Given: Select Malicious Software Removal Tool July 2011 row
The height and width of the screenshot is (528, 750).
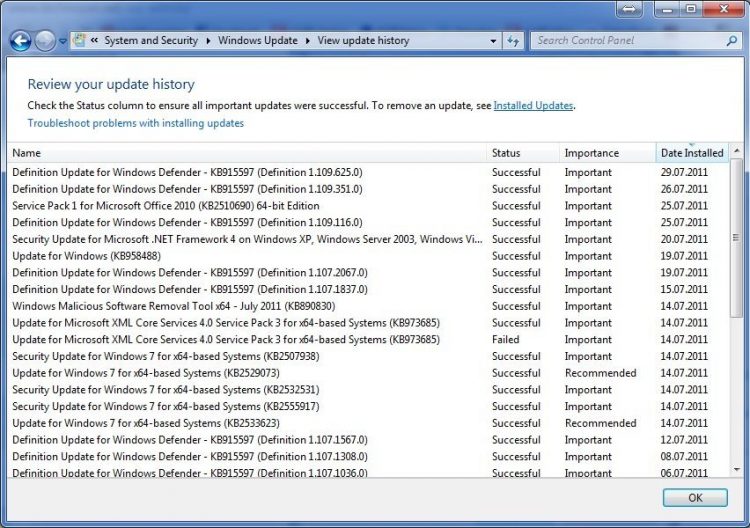Looking at the screenshot, I should [x=368, y=307].
